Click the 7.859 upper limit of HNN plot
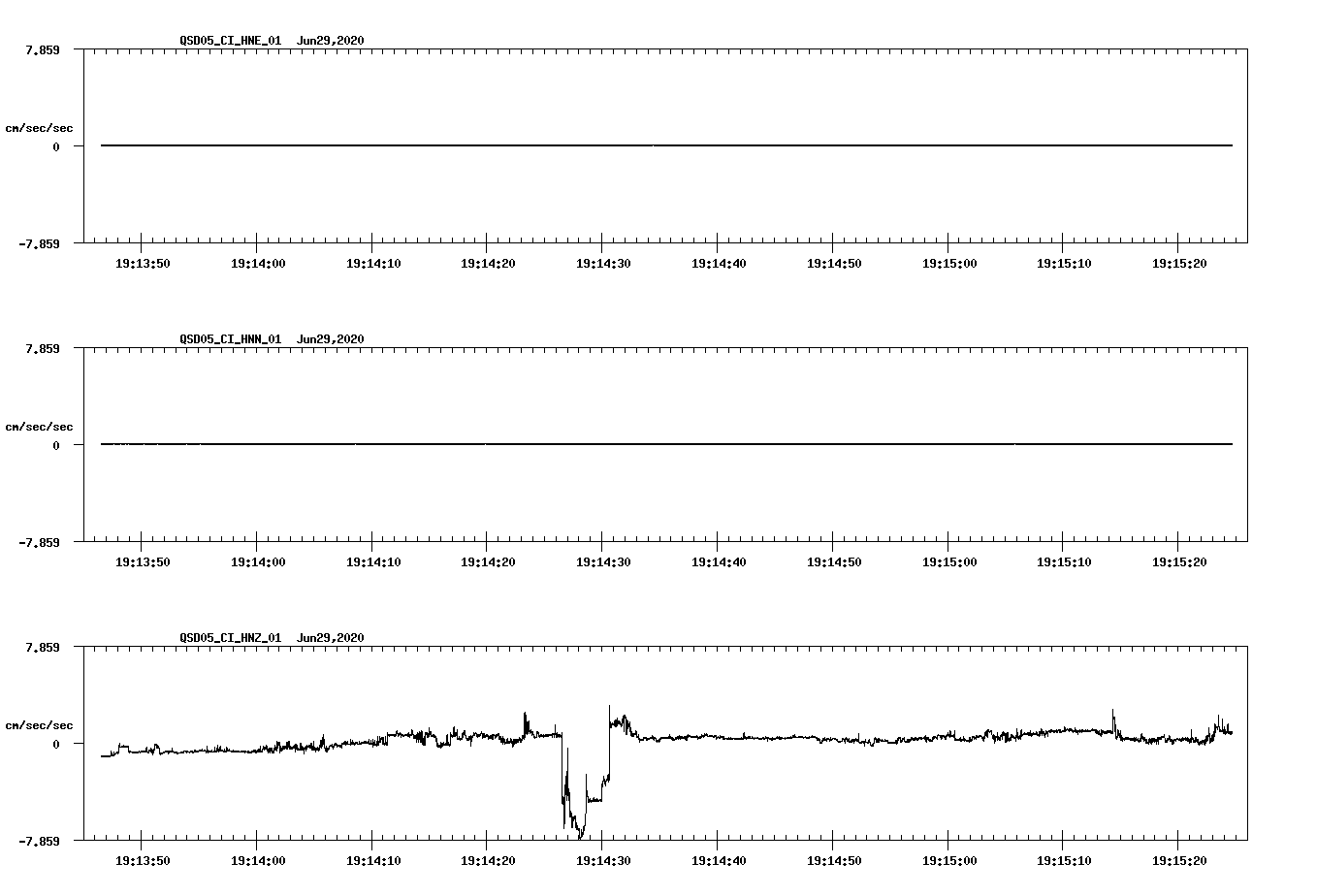This screenshot has width=1317, height=896. [43, 348]
